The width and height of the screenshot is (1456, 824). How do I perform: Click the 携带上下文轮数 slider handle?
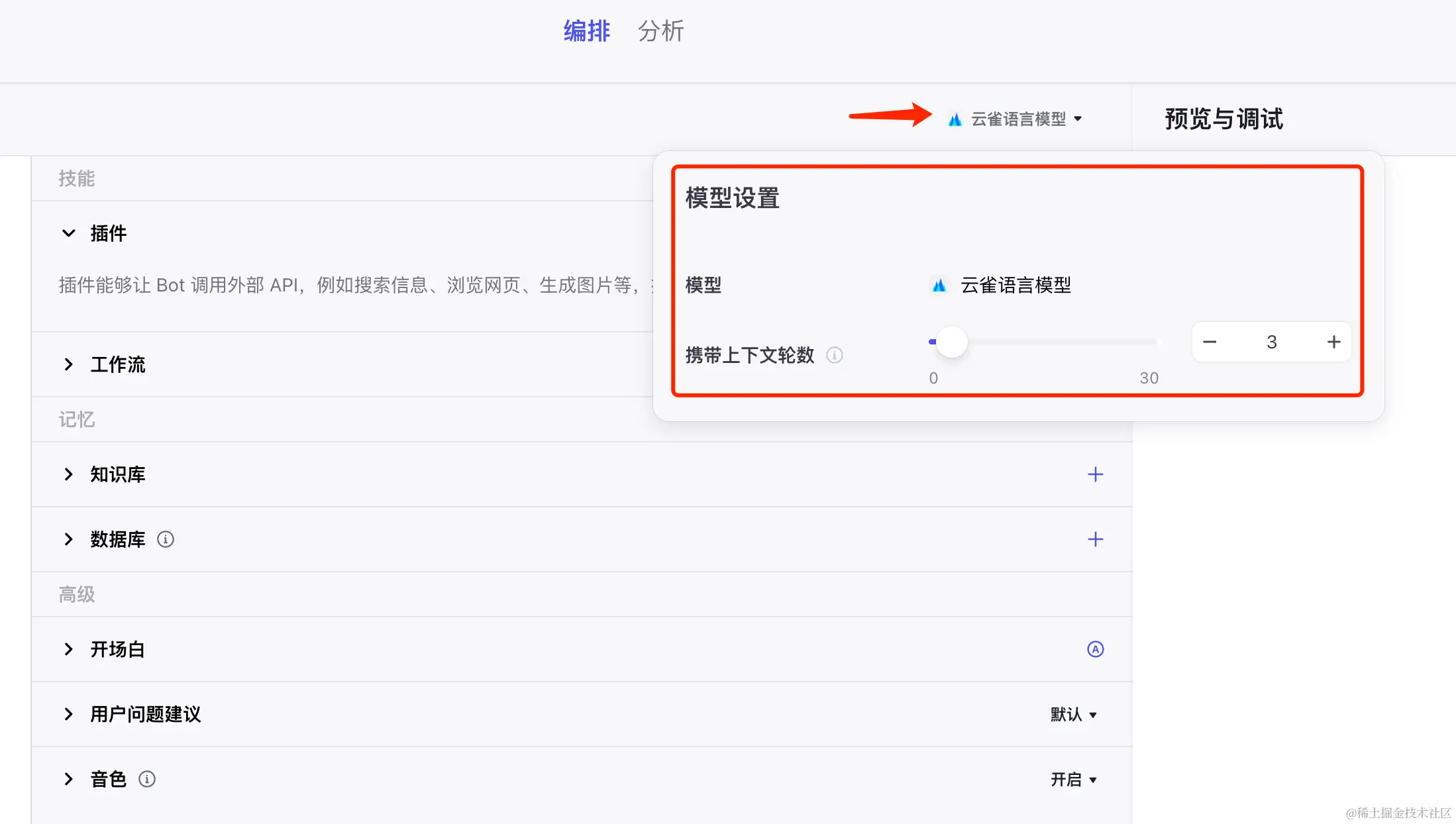click(952, 342)
